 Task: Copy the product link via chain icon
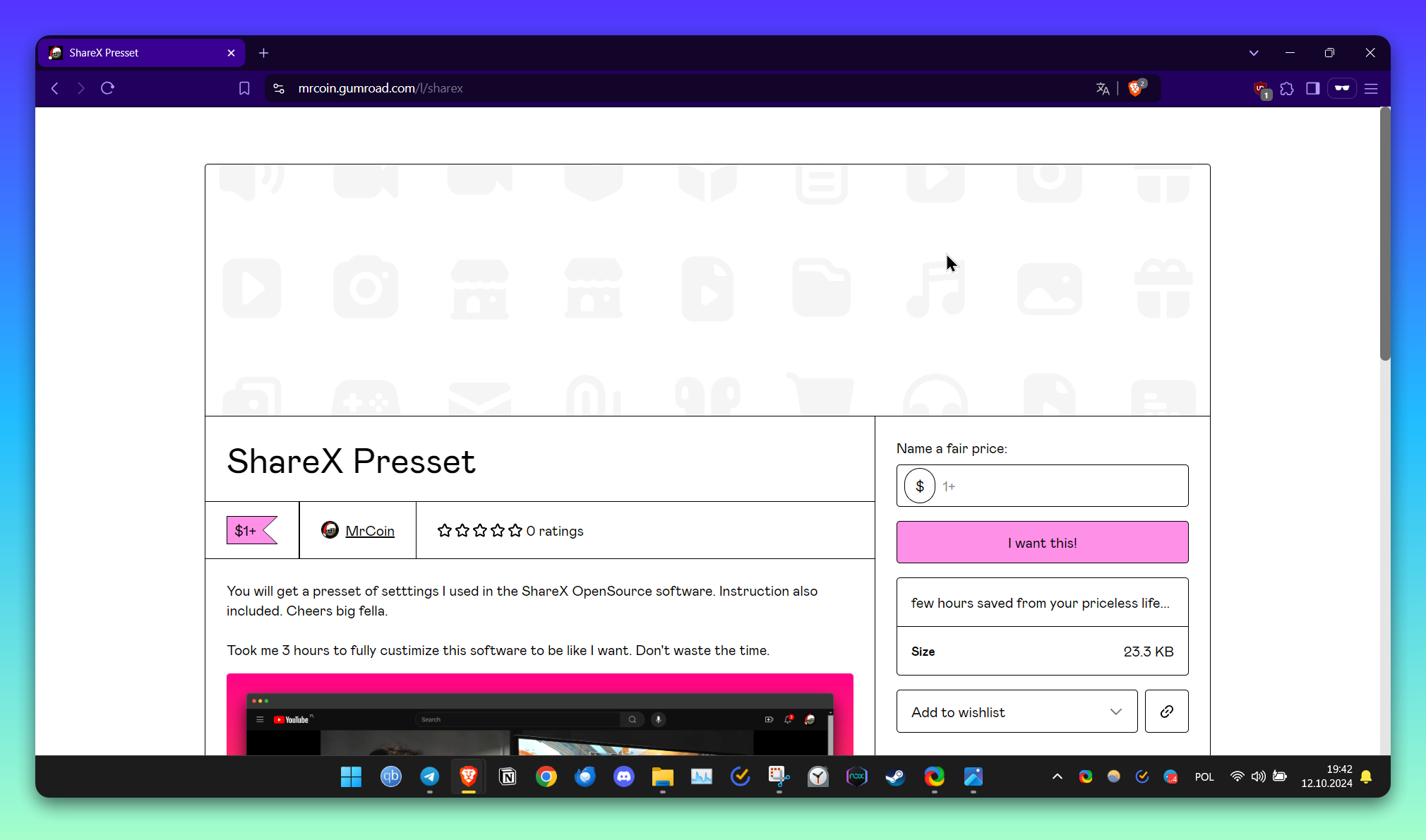pyautogui.click(x=1167, y=711)
